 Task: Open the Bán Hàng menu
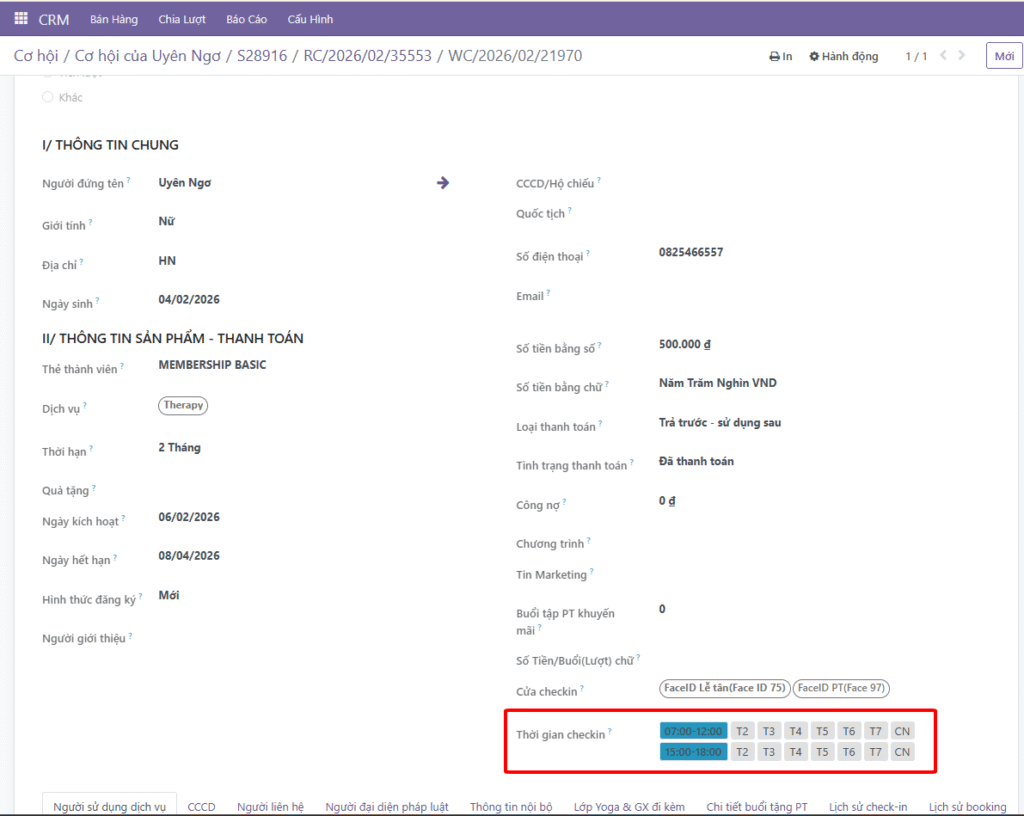coord(114,20)
